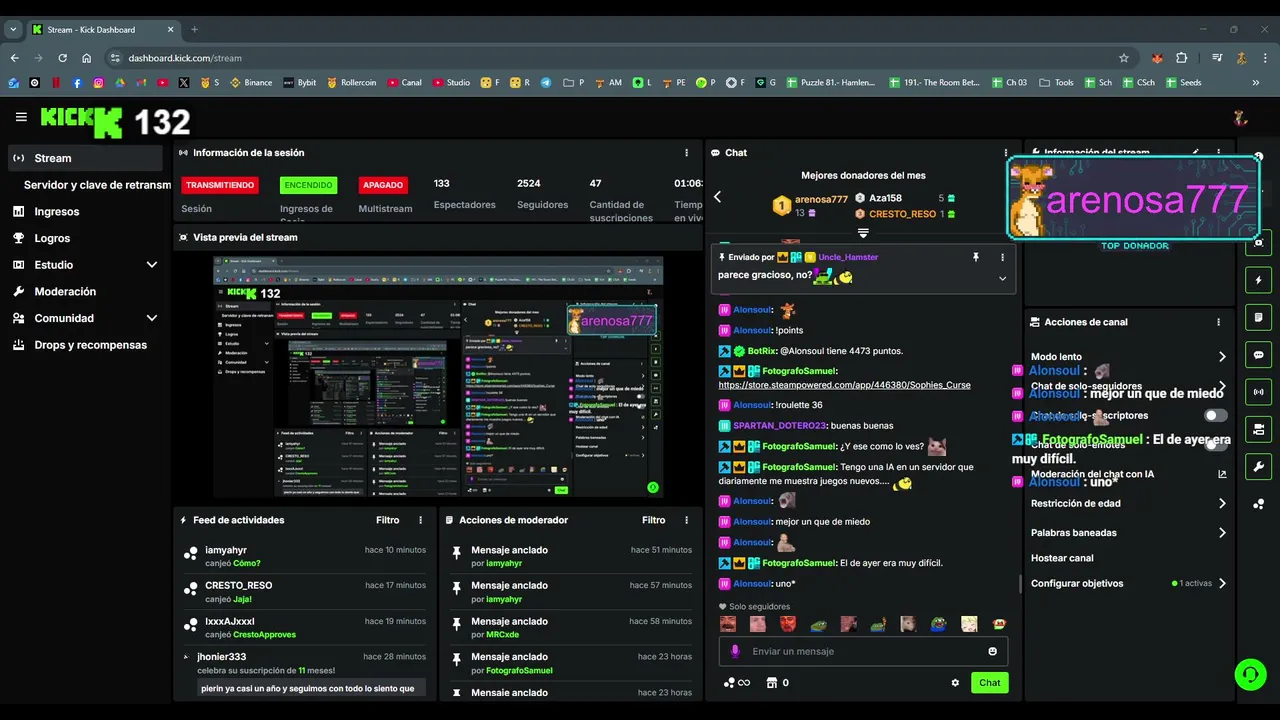Open chat settings gear icon
1280x720 pixels.
tap(955, 683)
